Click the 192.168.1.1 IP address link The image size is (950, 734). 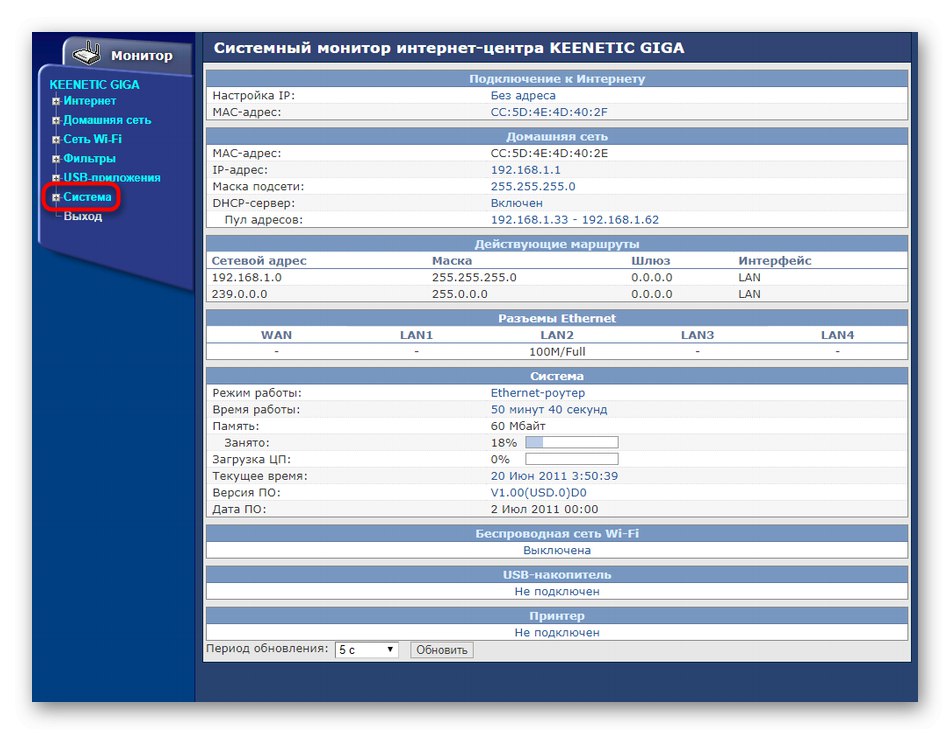click(525, 170)
